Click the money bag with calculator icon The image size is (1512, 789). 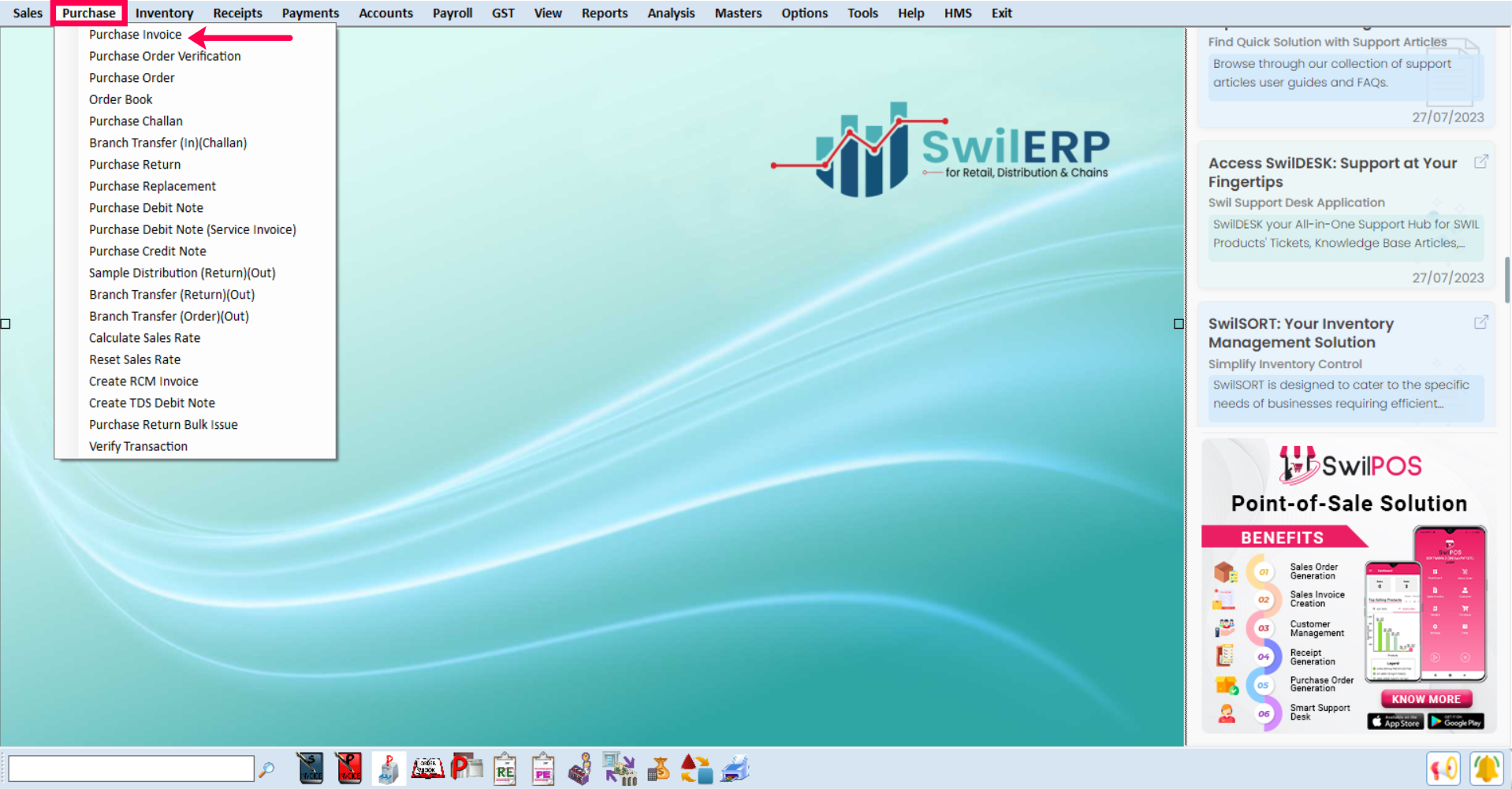(x=658, y=769)
